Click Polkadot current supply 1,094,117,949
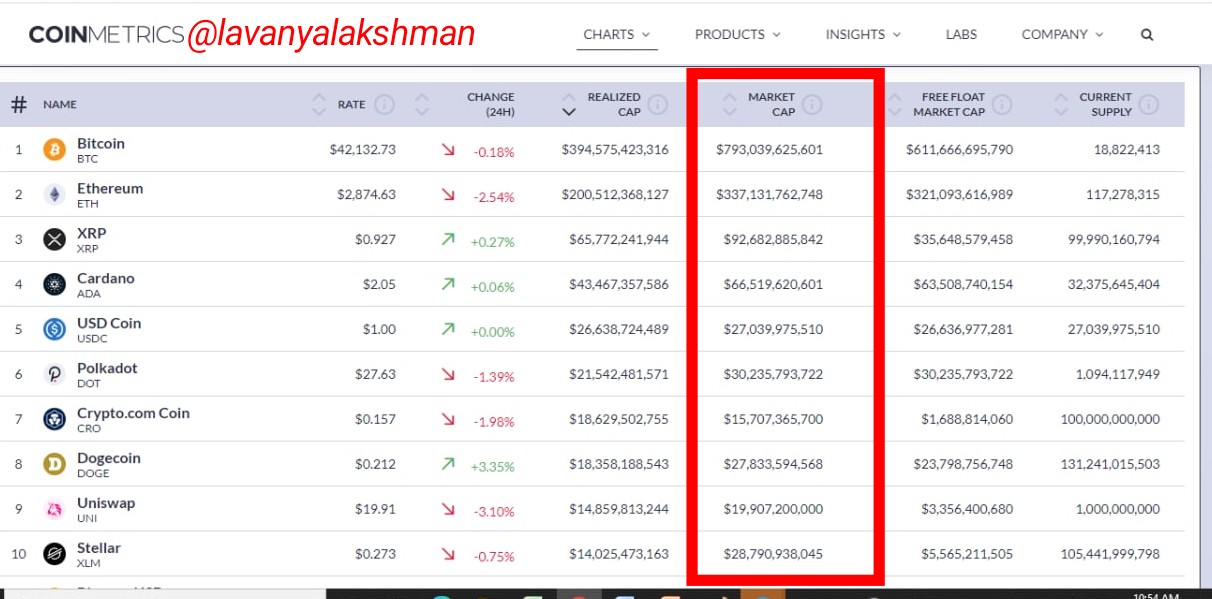The image size is (1212, 599). [x=1115, y=375]
